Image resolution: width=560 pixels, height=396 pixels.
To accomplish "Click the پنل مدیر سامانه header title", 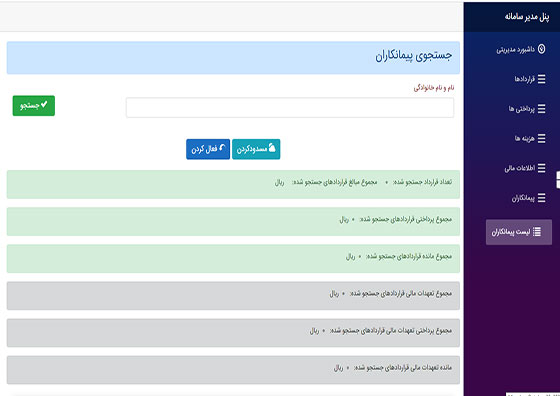I will pyautogui.click(x=527, y=17).
